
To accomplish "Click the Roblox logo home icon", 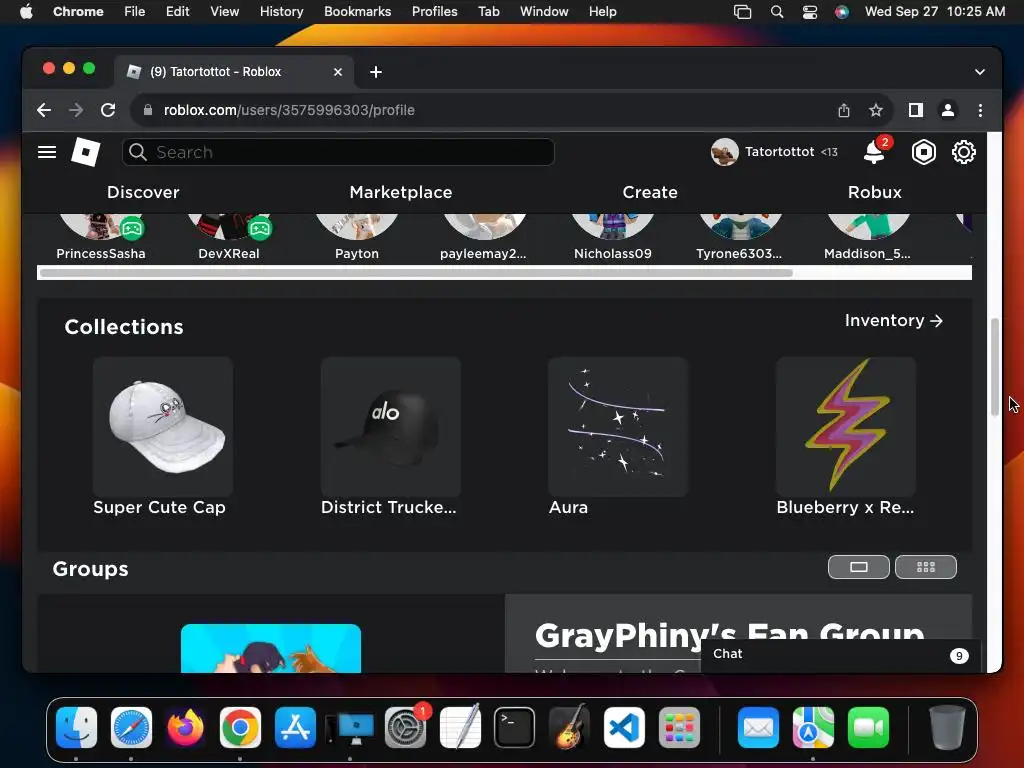I will coord(86,152).
